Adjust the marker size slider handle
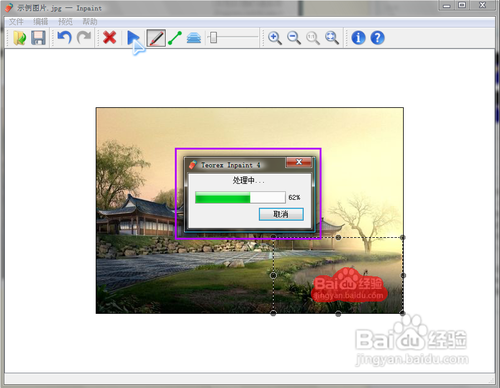 213,37
